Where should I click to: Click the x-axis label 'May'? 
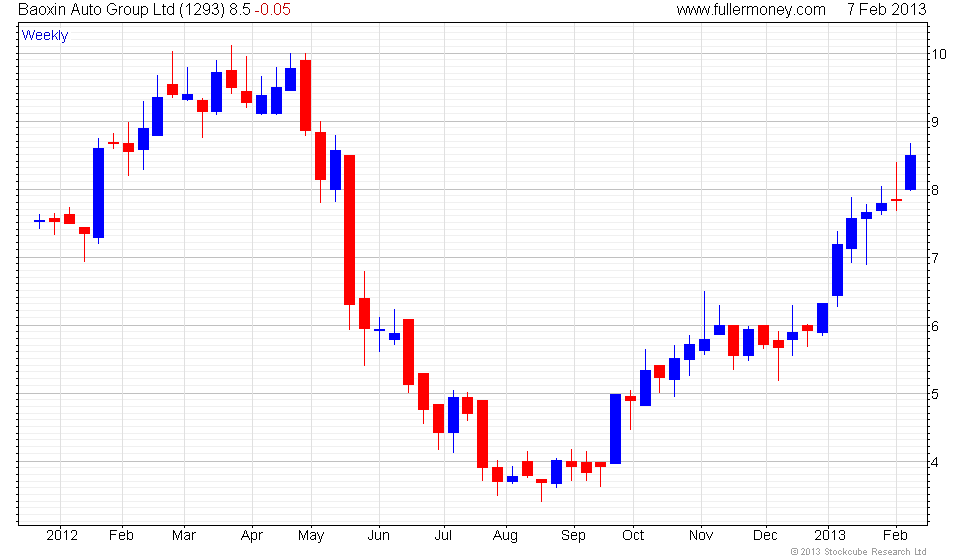311,535
